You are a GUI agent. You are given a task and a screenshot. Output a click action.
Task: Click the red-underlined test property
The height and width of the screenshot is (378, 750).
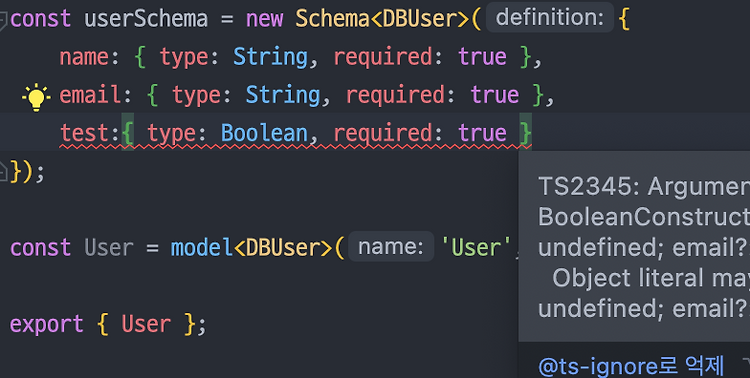[85, 133]
